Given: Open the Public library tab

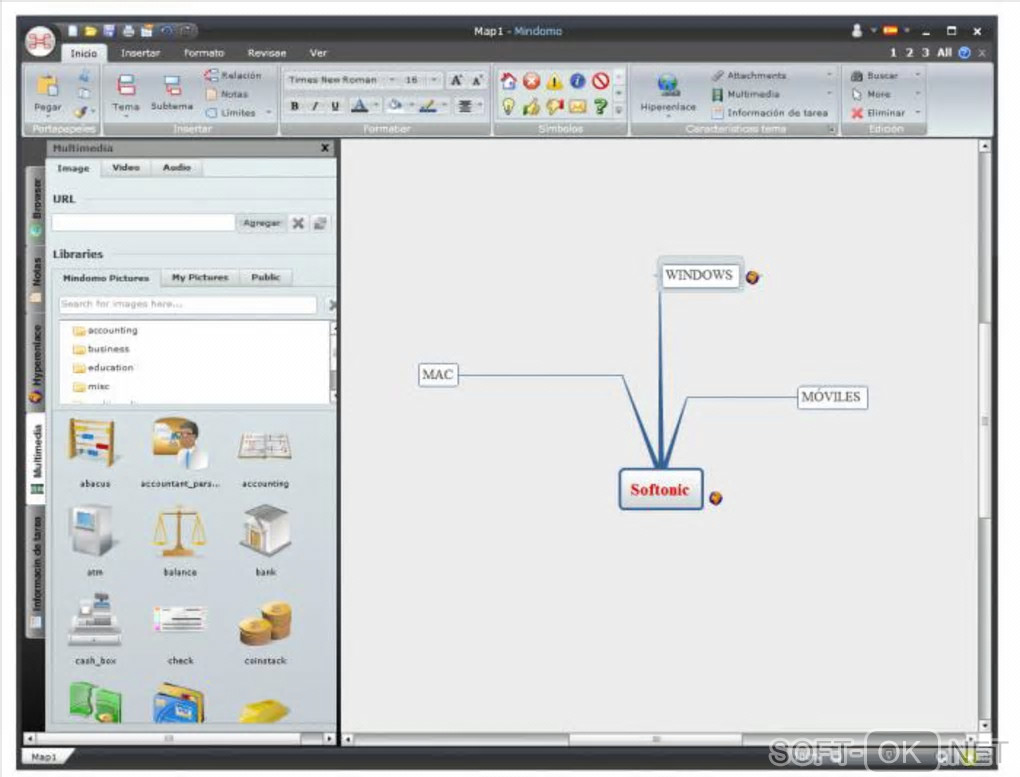Looking at the screenshot, I should point(265,278).
